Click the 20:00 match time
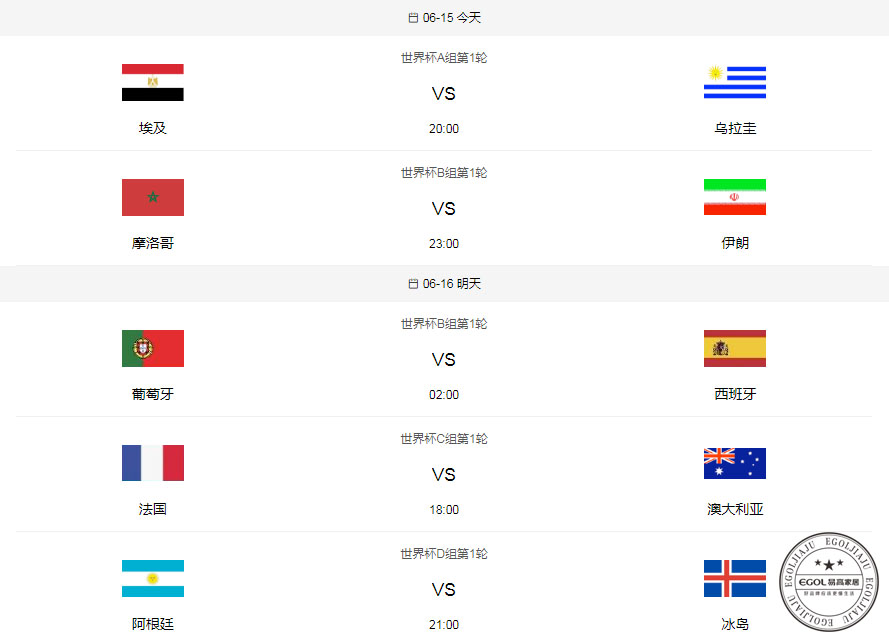Screen dimensions: 889x640 pyautogui.click(x=443, y=128)
